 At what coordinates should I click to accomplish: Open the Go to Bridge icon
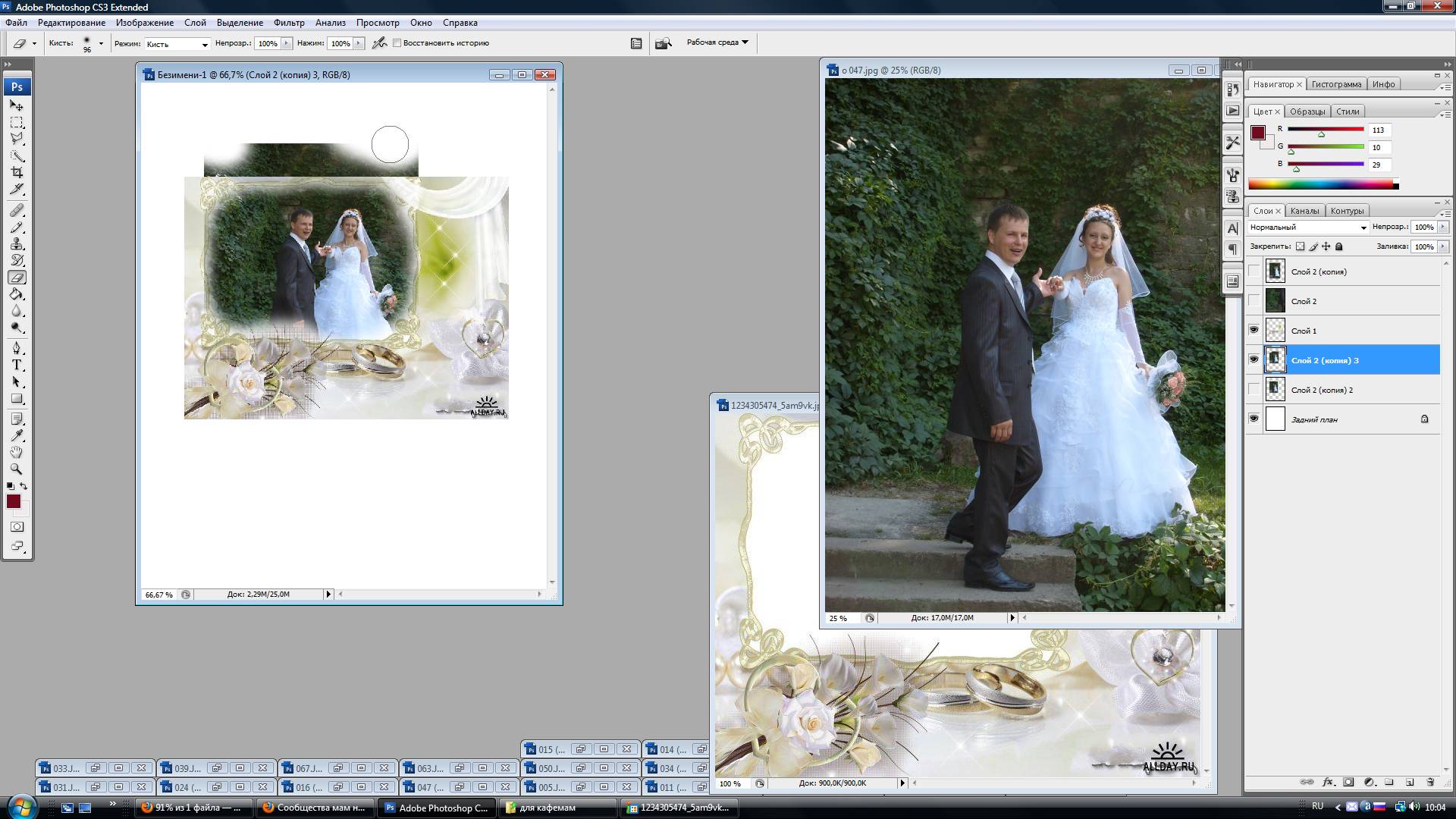click(664, 43)
